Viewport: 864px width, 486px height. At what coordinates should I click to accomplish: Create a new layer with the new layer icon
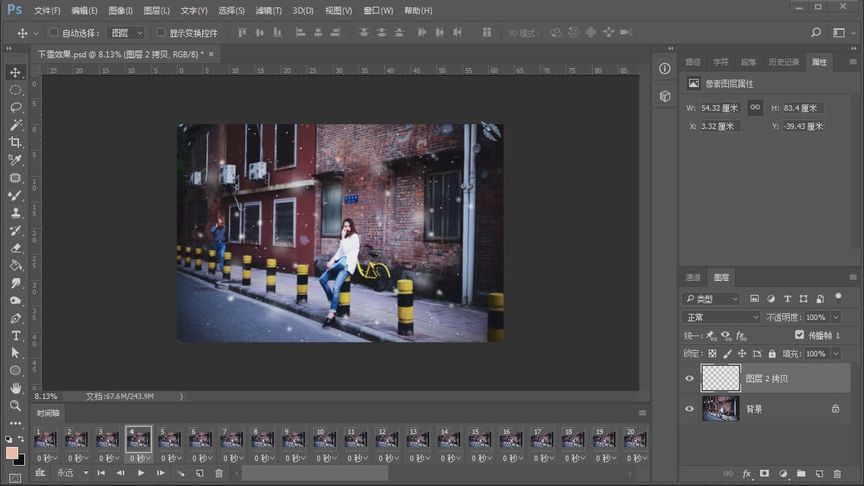(819, 473)
